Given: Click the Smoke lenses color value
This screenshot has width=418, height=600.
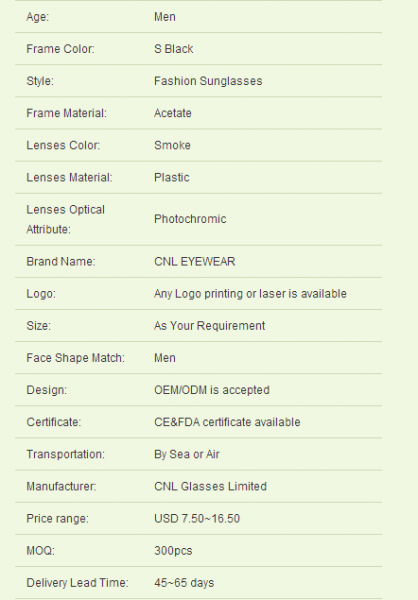Looking at the screenshot, I should pos(172,145).
